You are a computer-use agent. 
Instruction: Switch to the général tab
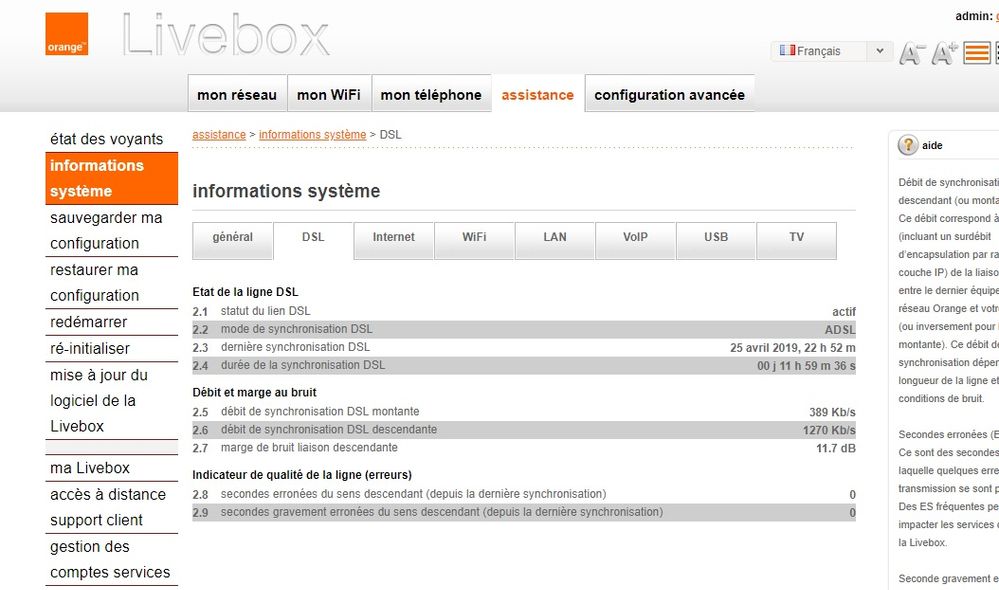click(x=232, y=239)
